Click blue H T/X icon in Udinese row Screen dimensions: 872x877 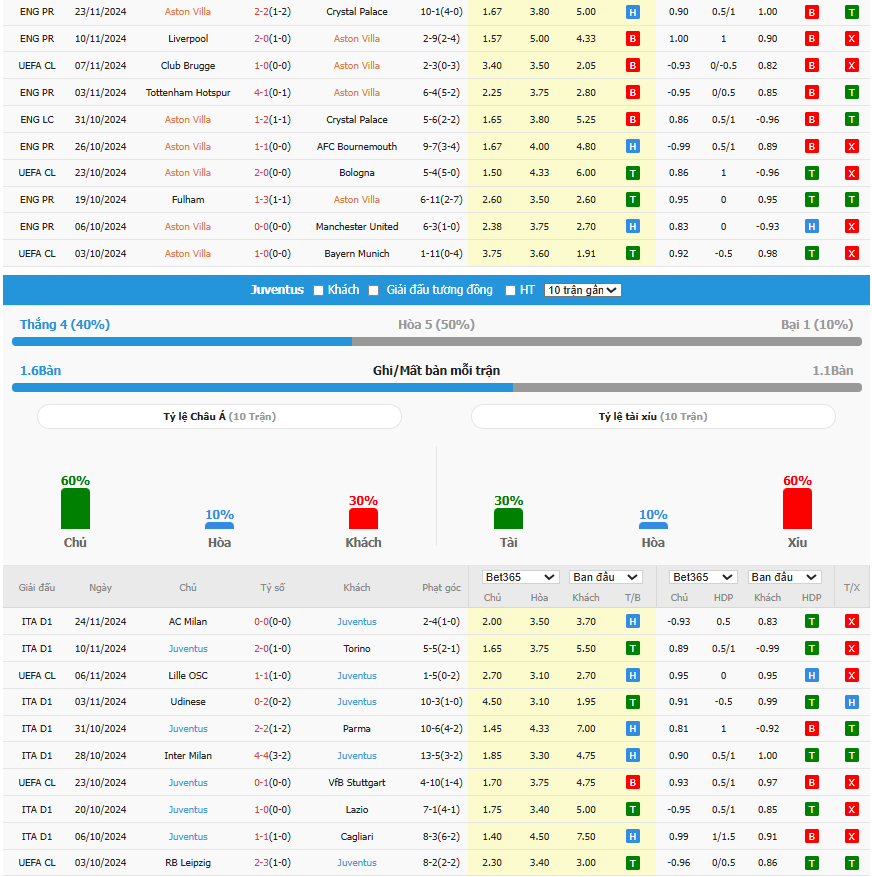pos(851,702)
